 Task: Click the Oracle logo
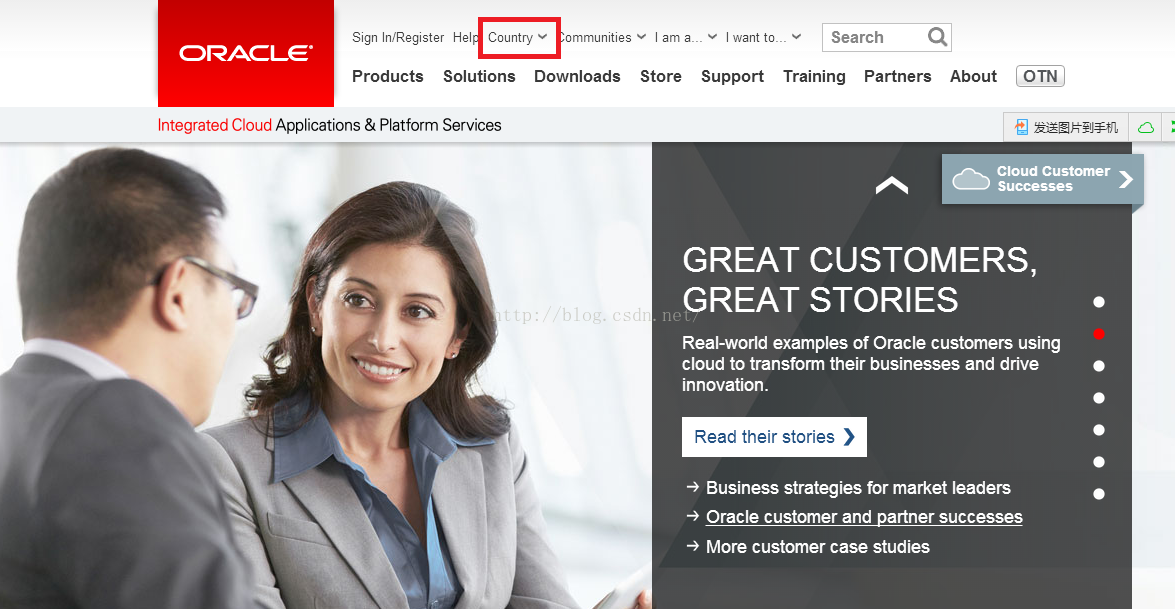(246, 53)
